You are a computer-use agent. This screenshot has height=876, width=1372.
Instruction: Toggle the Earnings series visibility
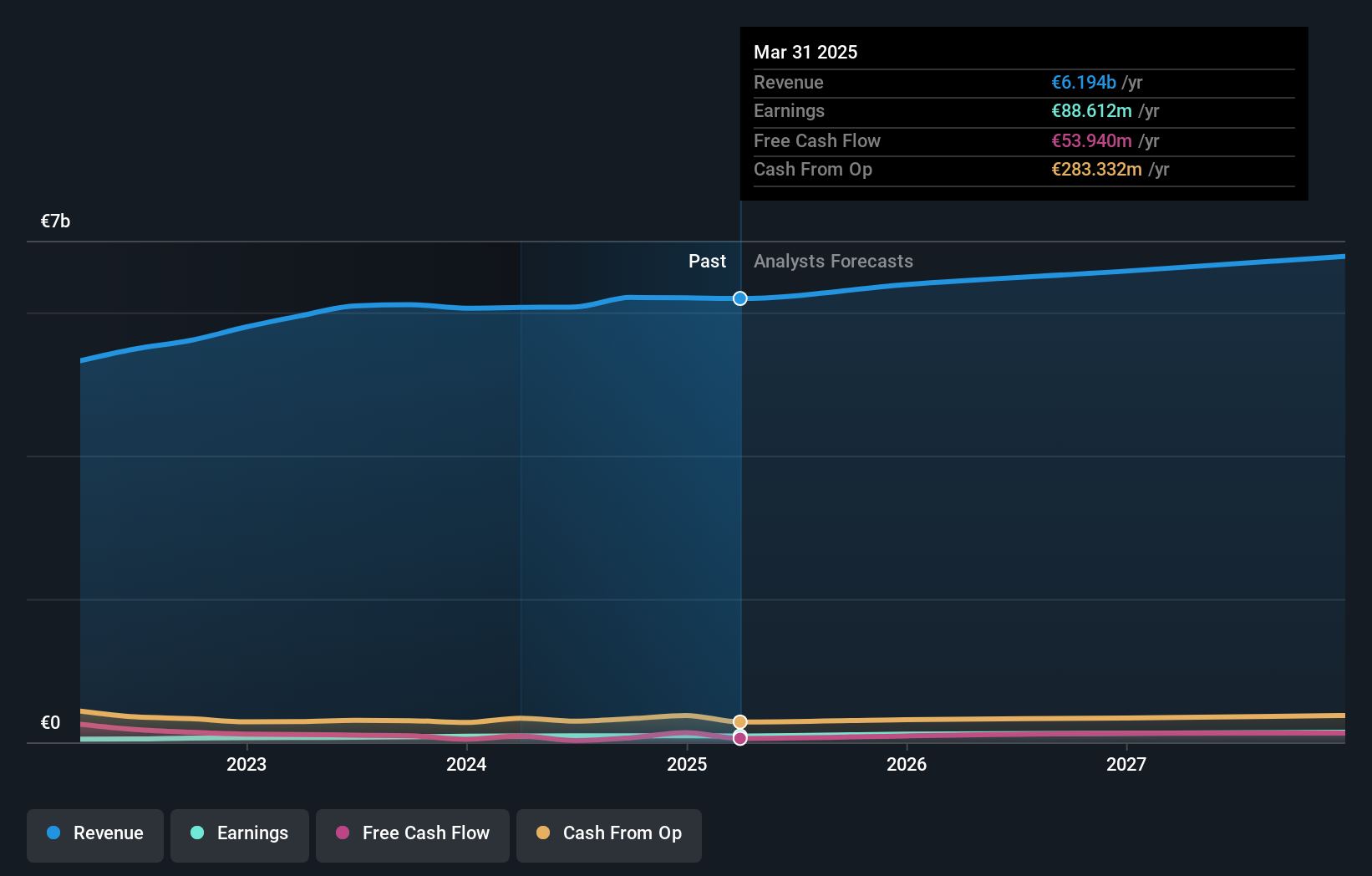point(239,833)
